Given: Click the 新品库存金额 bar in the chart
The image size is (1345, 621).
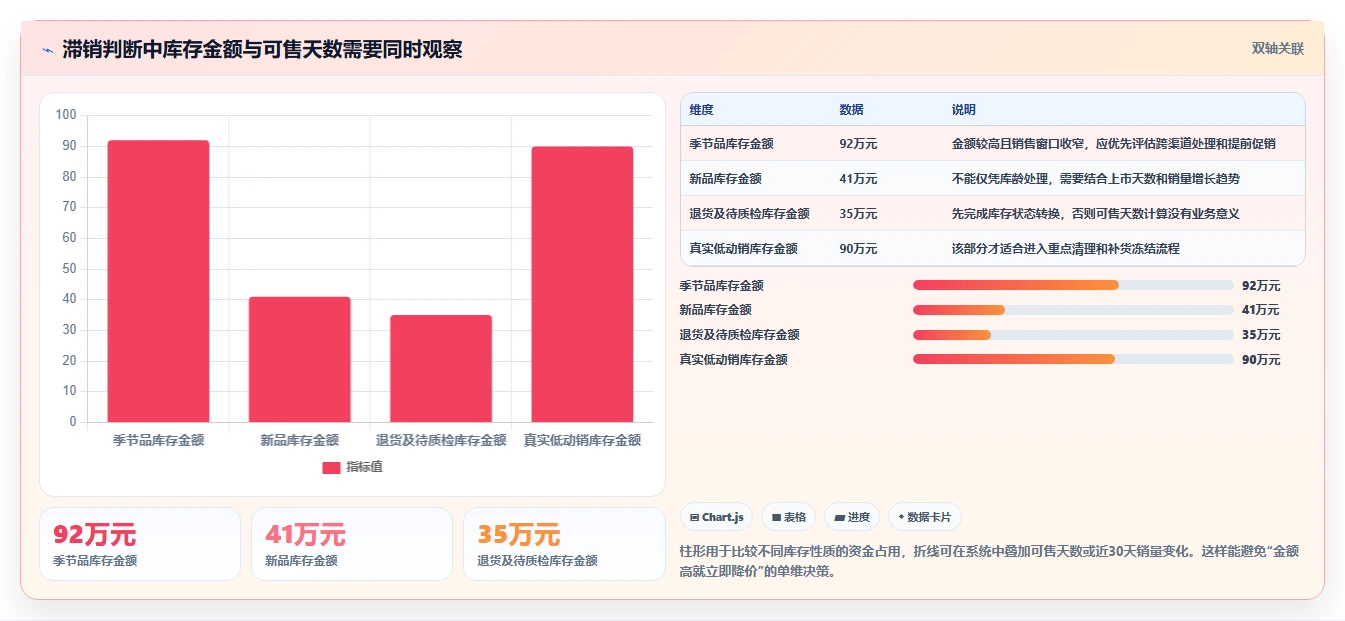Looking at the screenshot, I should click(300, 359).
